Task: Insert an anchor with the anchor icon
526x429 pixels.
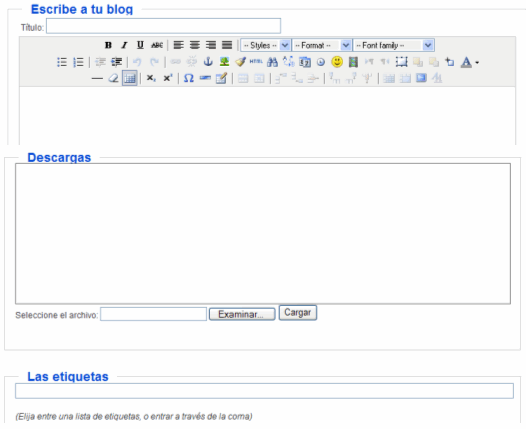Action: tap(208, 62)
